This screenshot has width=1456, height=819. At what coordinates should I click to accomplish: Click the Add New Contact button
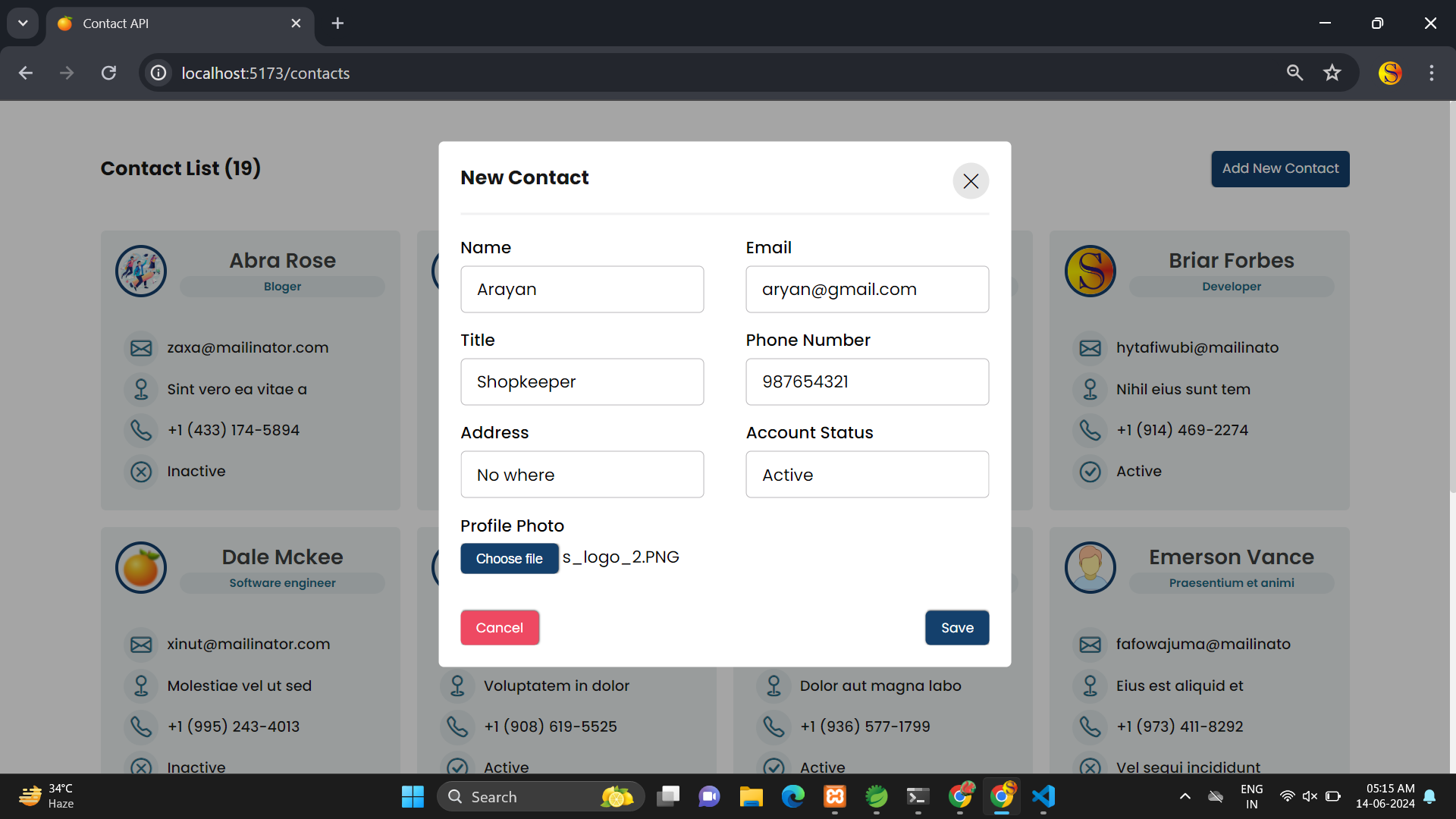point(1279,168)
